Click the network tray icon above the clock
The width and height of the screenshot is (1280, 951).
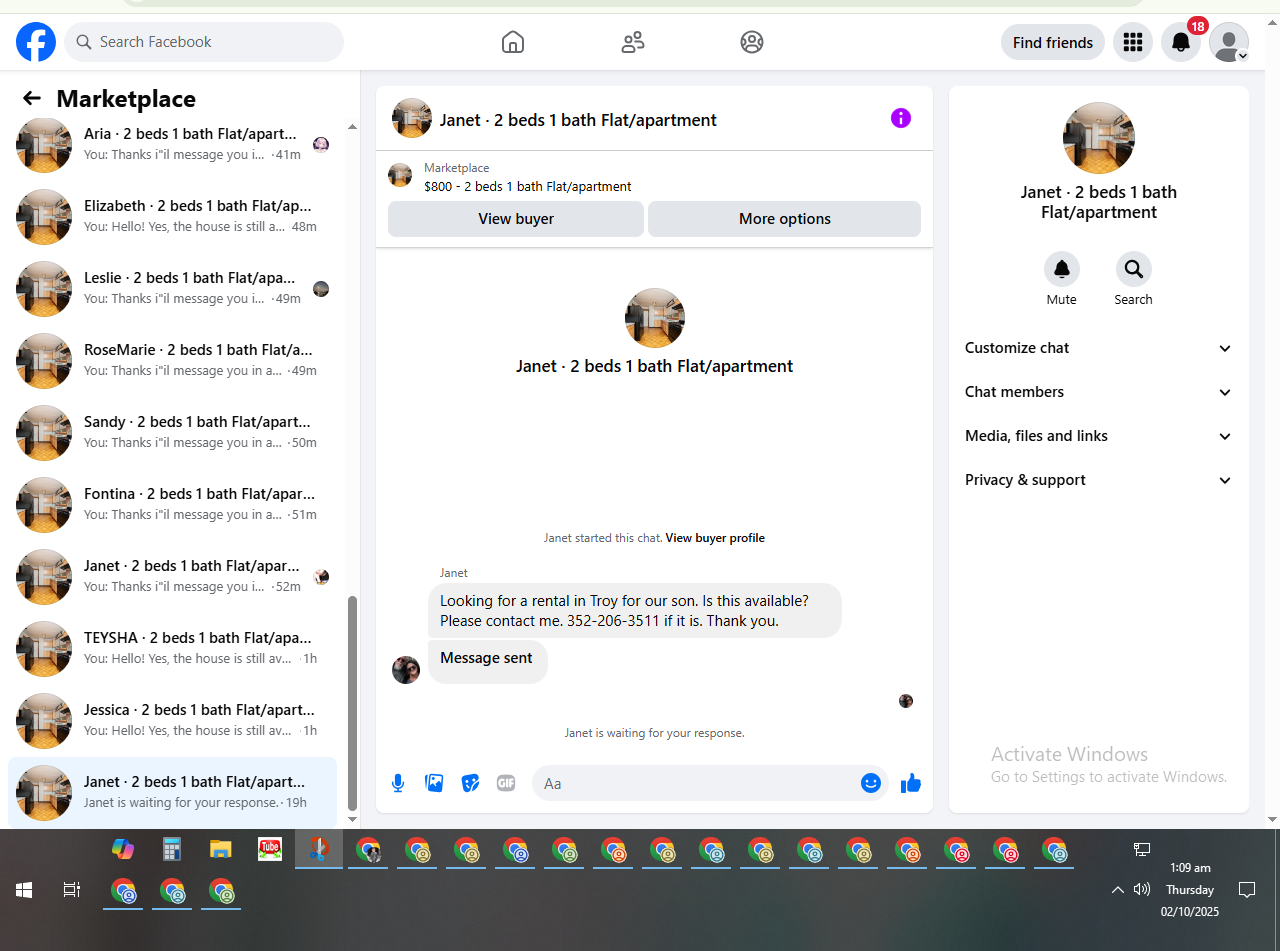tap(1142, 850)
